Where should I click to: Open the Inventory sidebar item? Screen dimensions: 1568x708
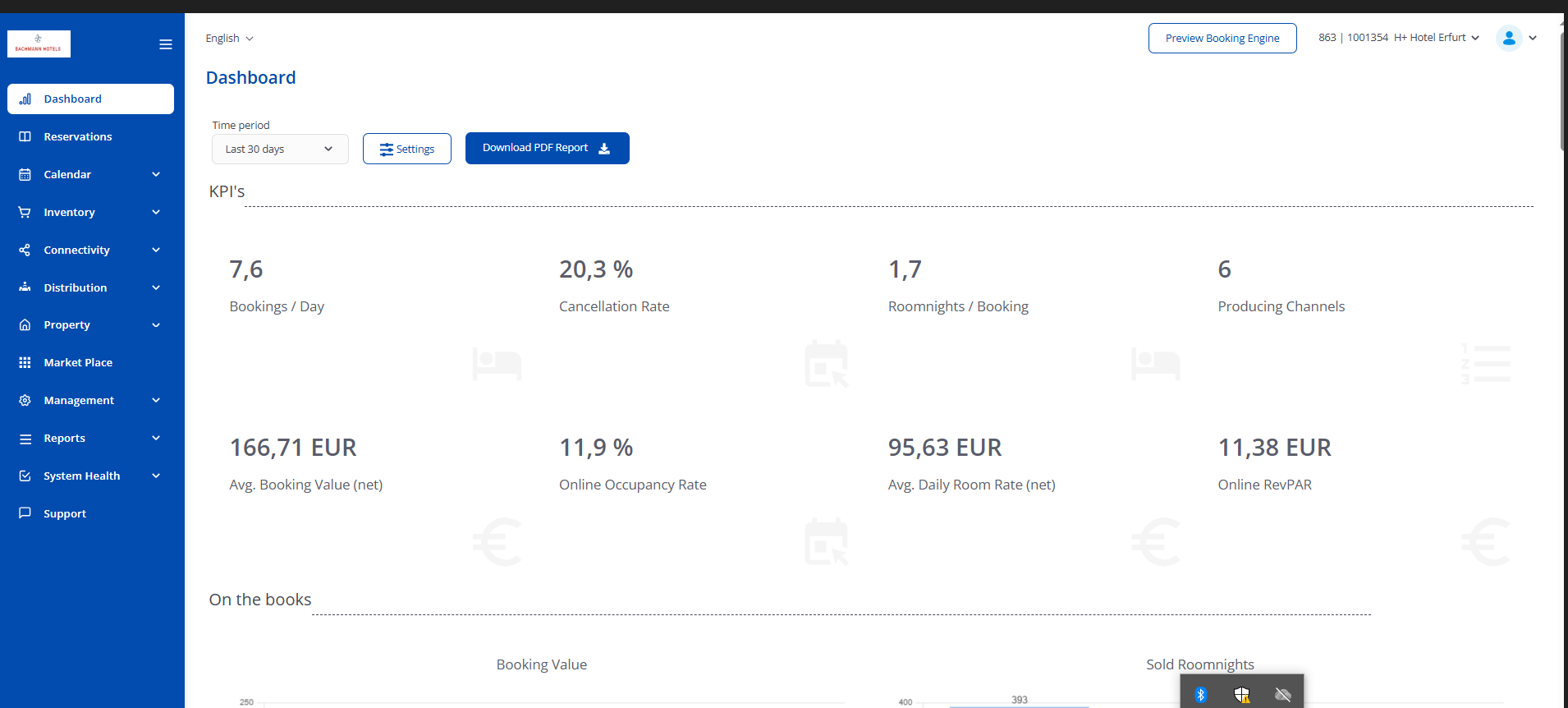point(90,212)
